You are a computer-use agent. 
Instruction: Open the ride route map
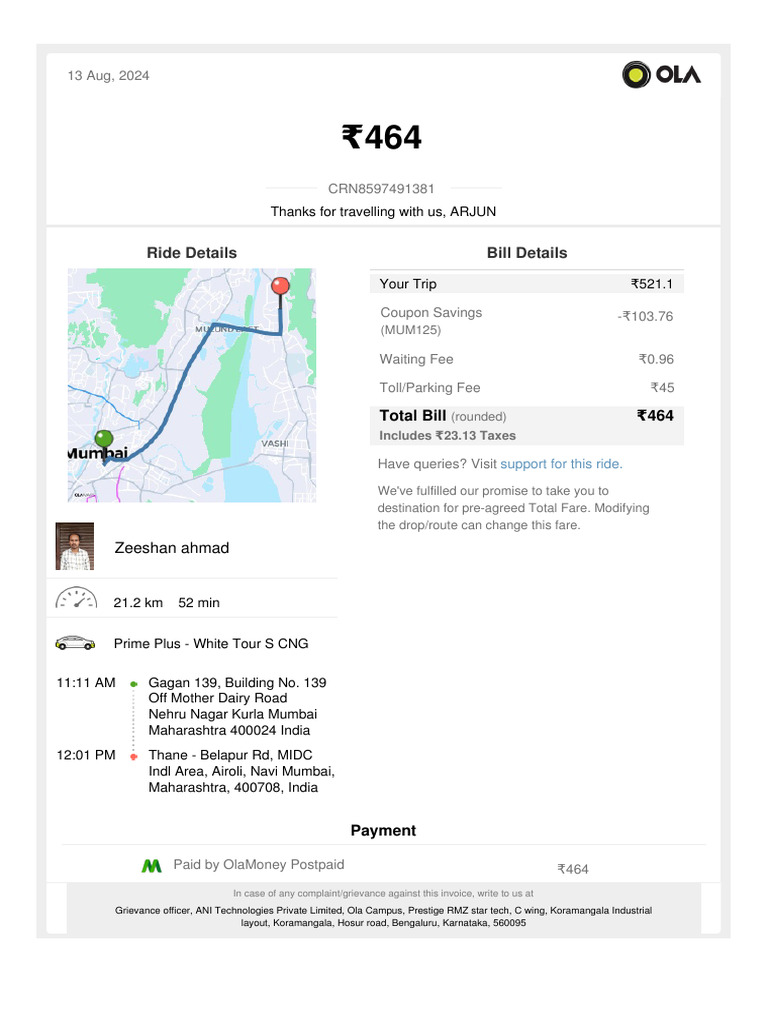point(192,385)
